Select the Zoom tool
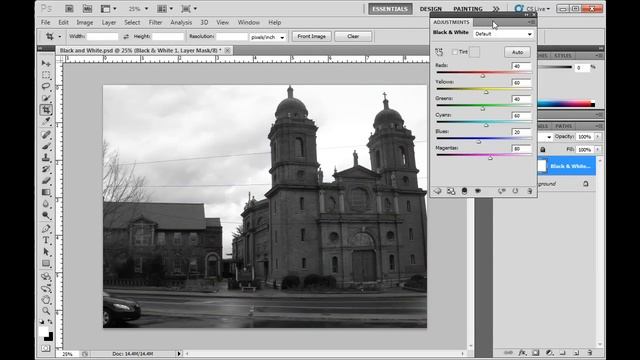The image size is (640, 360). pyautogui.click(x=46, y=311)
